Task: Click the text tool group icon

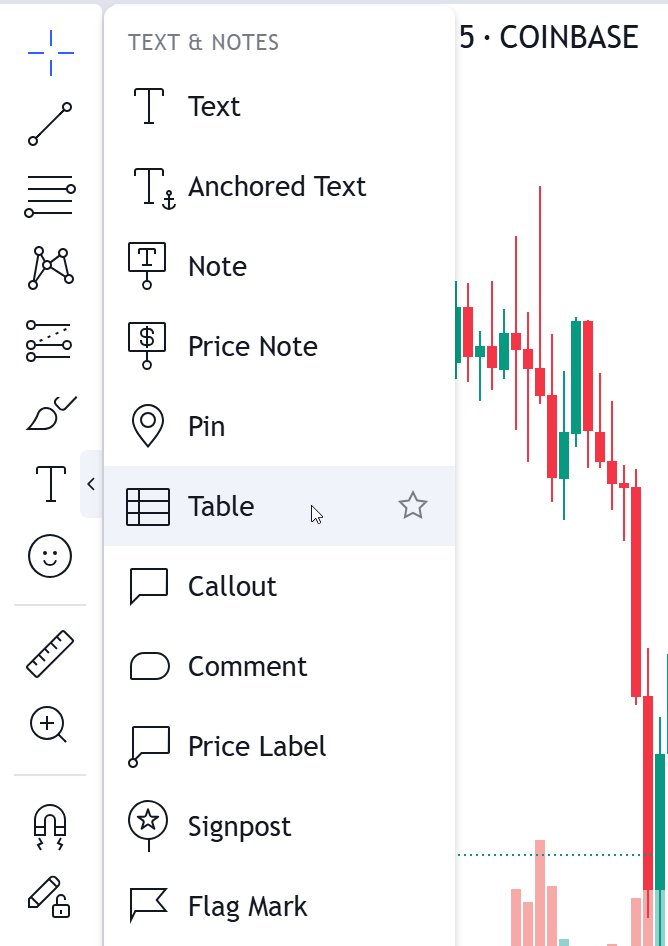Action: pyautogui.click(x=50, y=484)
